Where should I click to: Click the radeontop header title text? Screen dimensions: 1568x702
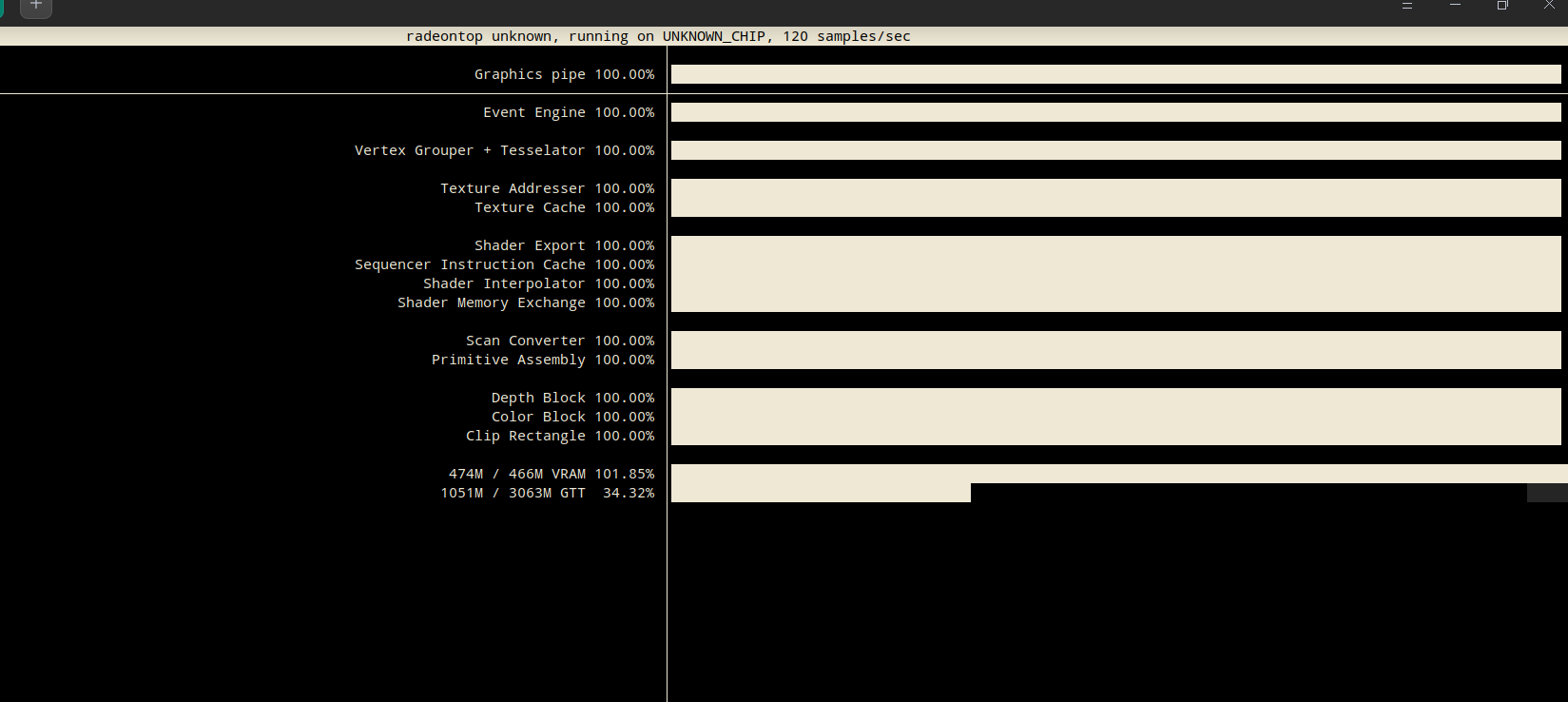tap(658, 36)
